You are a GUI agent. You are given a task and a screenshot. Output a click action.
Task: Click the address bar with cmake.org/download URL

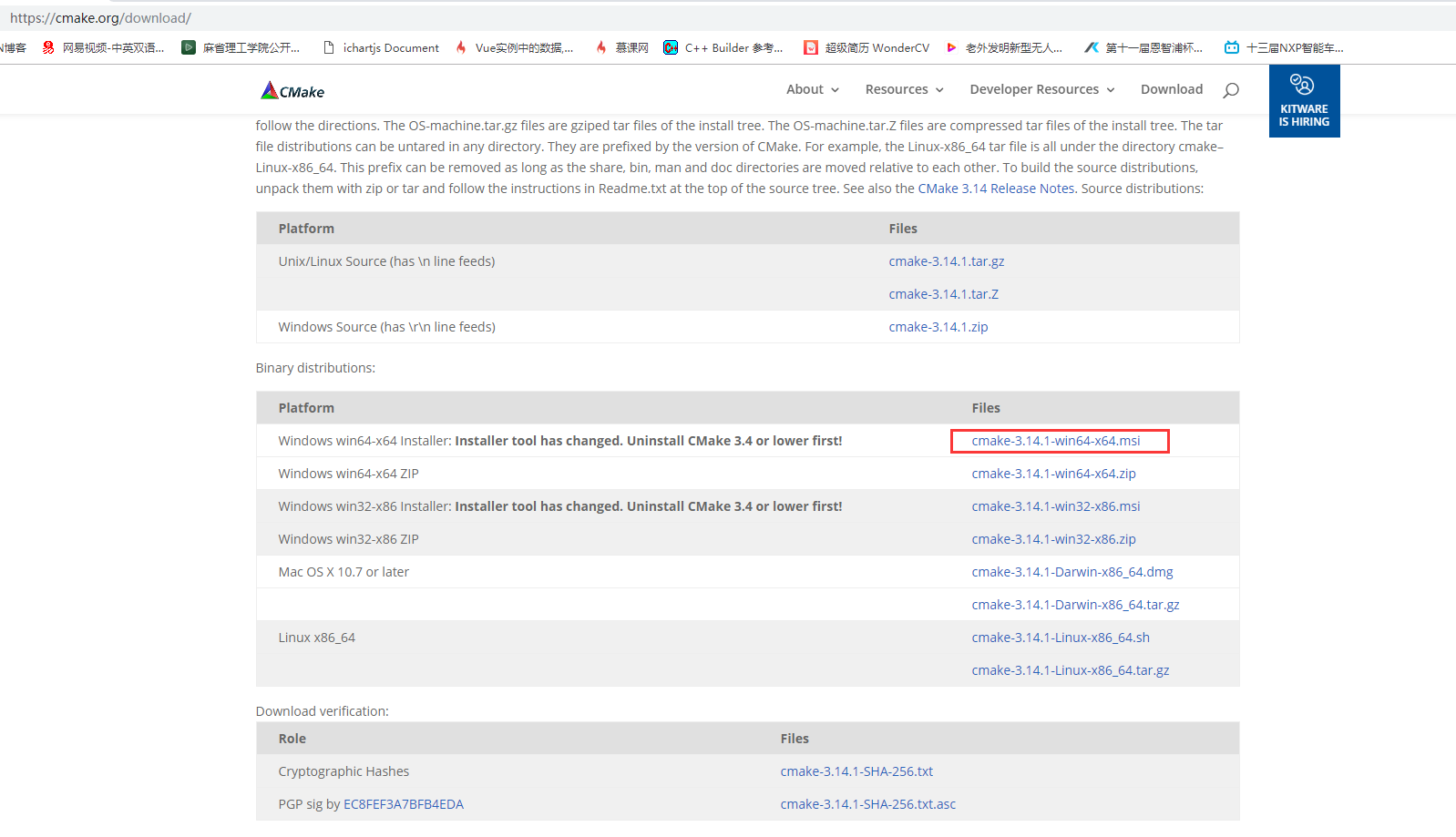click(x=728, y=17)
